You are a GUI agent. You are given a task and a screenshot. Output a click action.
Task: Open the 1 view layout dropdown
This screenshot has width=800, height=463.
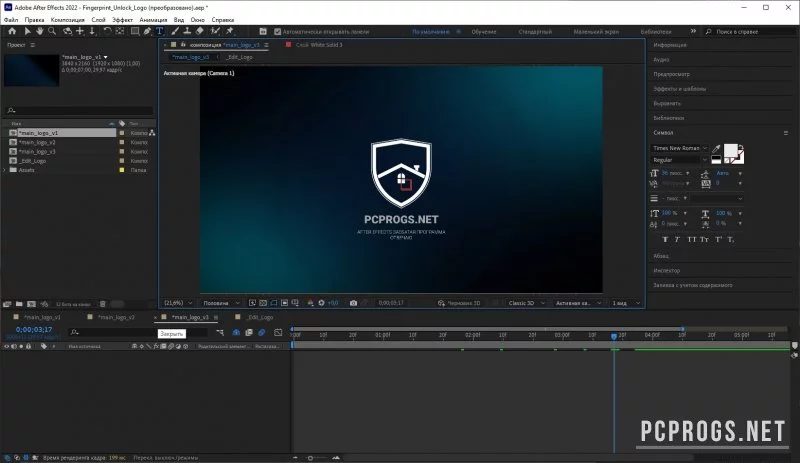626,303
